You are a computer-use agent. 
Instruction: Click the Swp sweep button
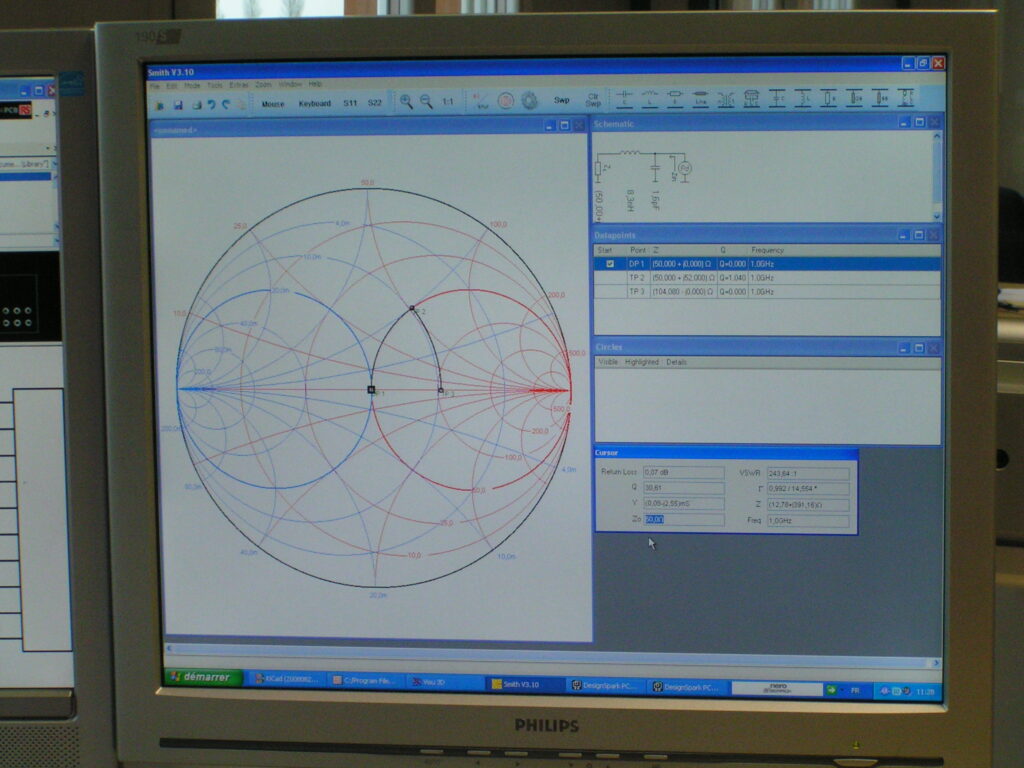(x=562, y=100)
